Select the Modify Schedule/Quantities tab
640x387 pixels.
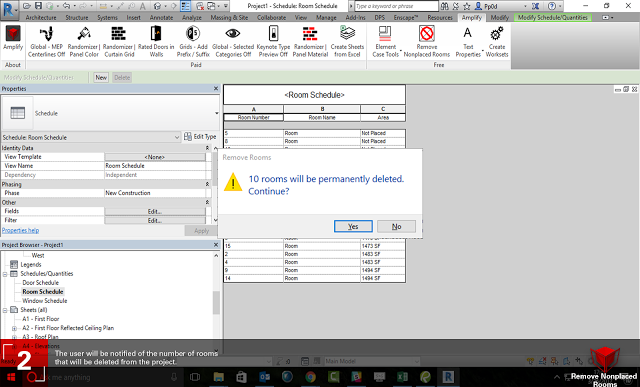553,18
